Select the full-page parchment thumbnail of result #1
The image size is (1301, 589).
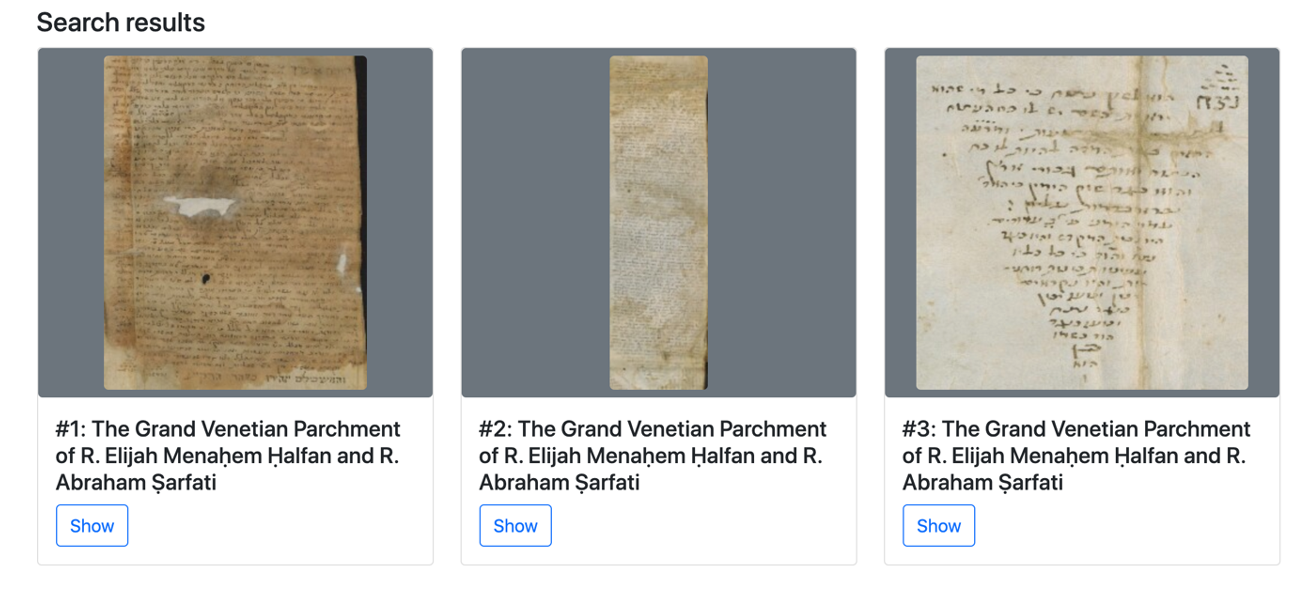(x=236, y=222)
